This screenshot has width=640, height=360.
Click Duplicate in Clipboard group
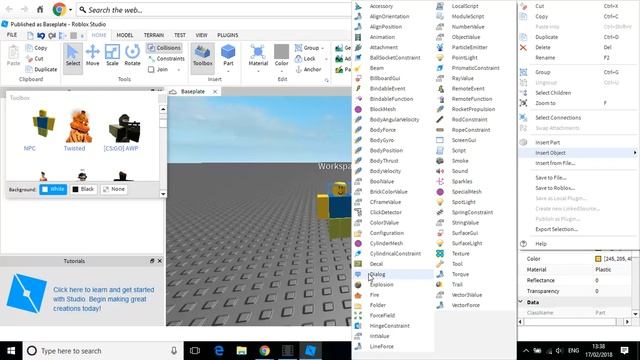pos(41,69)
